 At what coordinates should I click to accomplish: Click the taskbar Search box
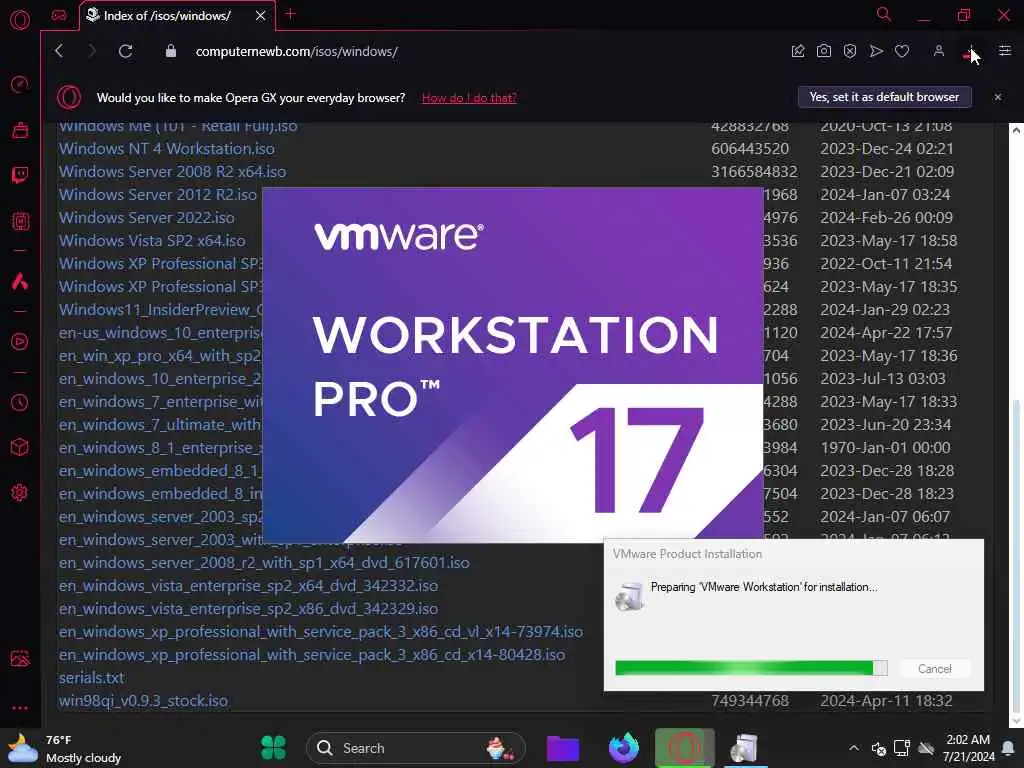(x=415, y=748)
